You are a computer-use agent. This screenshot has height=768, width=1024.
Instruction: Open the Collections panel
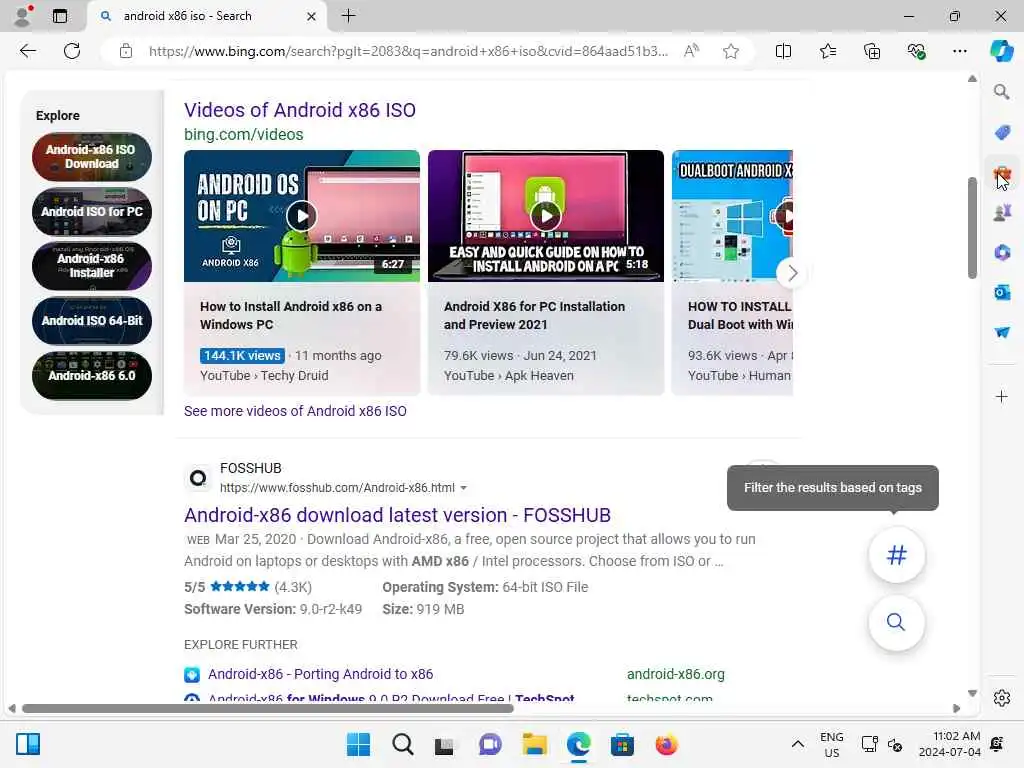click(872, 51)
